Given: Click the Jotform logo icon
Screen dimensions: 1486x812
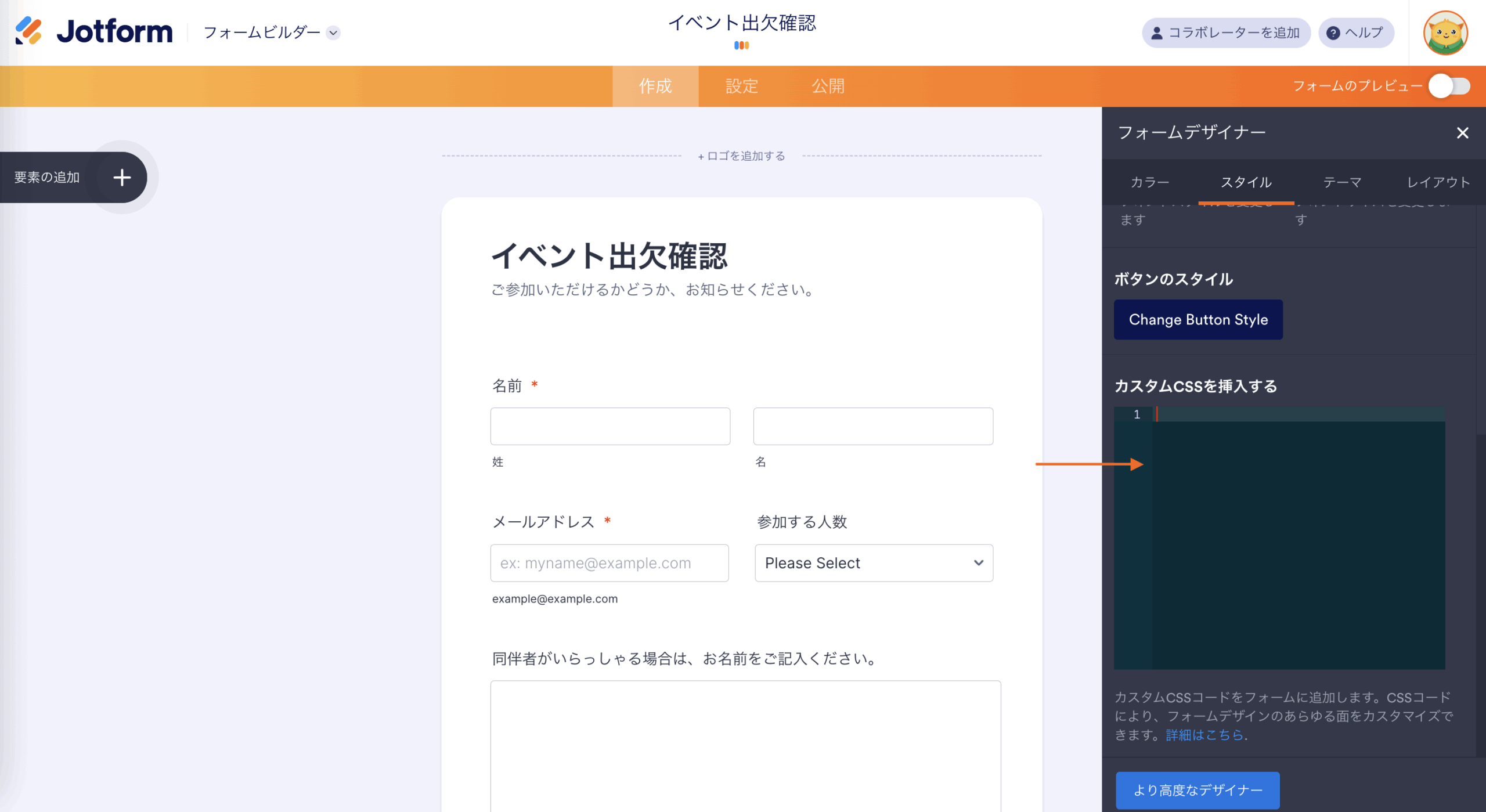Looking at the screenshot, I should [x=28, y=31].
